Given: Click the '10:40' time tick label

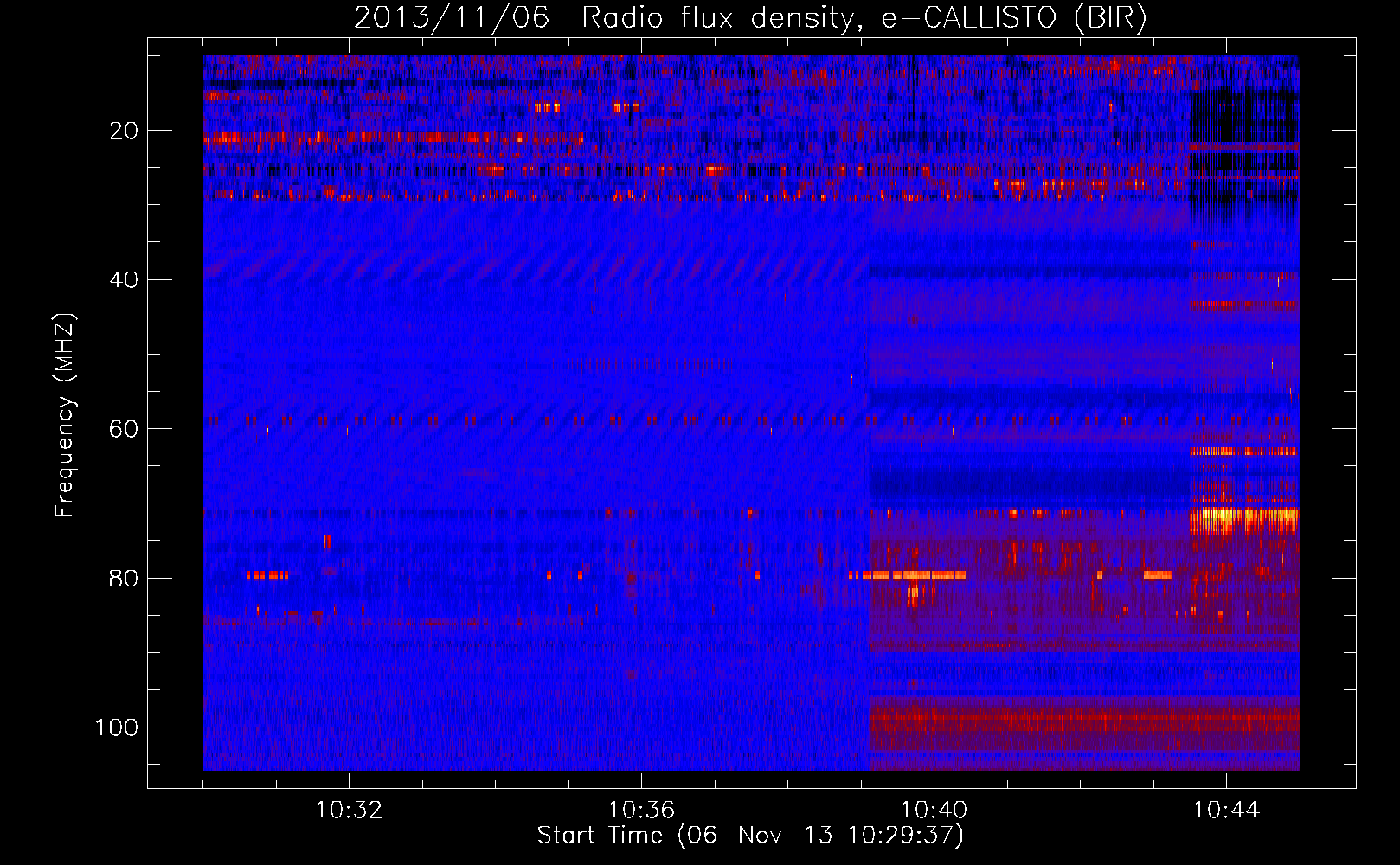Looking at the screenshot, I should (934, 811).
